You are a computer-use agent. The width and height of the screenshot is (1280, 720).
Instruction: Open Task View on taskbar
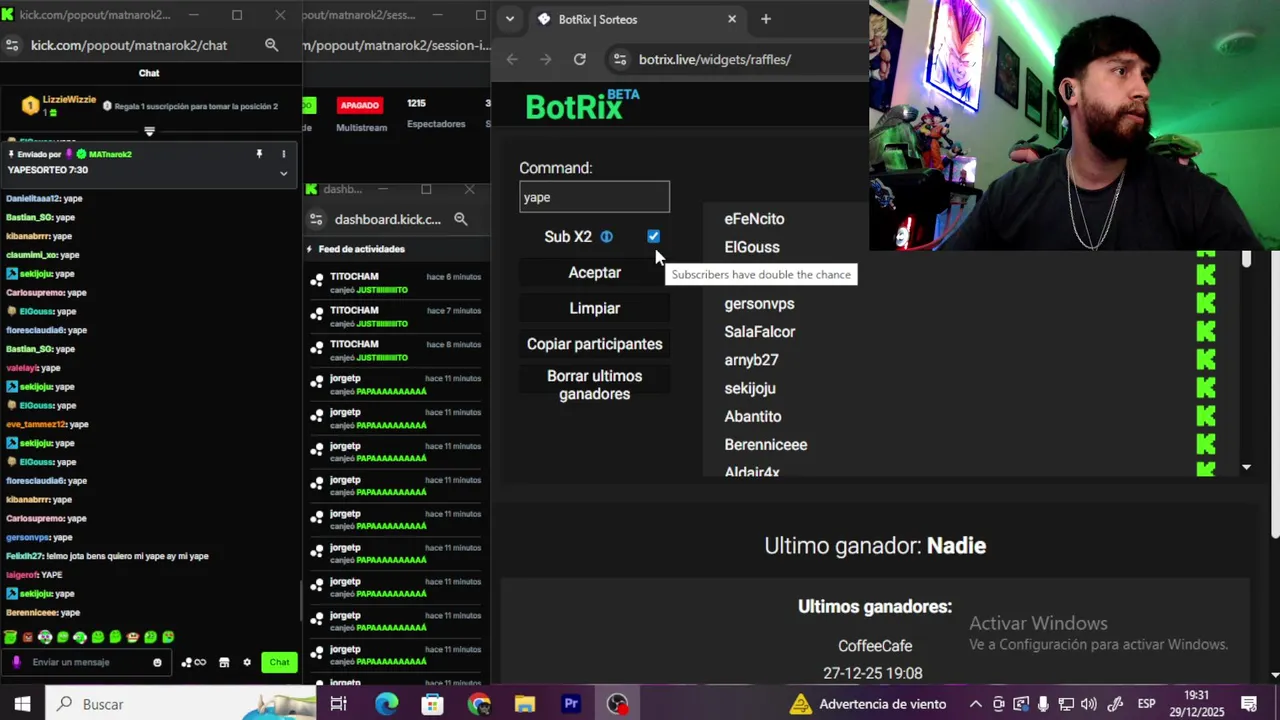(338, 704)
